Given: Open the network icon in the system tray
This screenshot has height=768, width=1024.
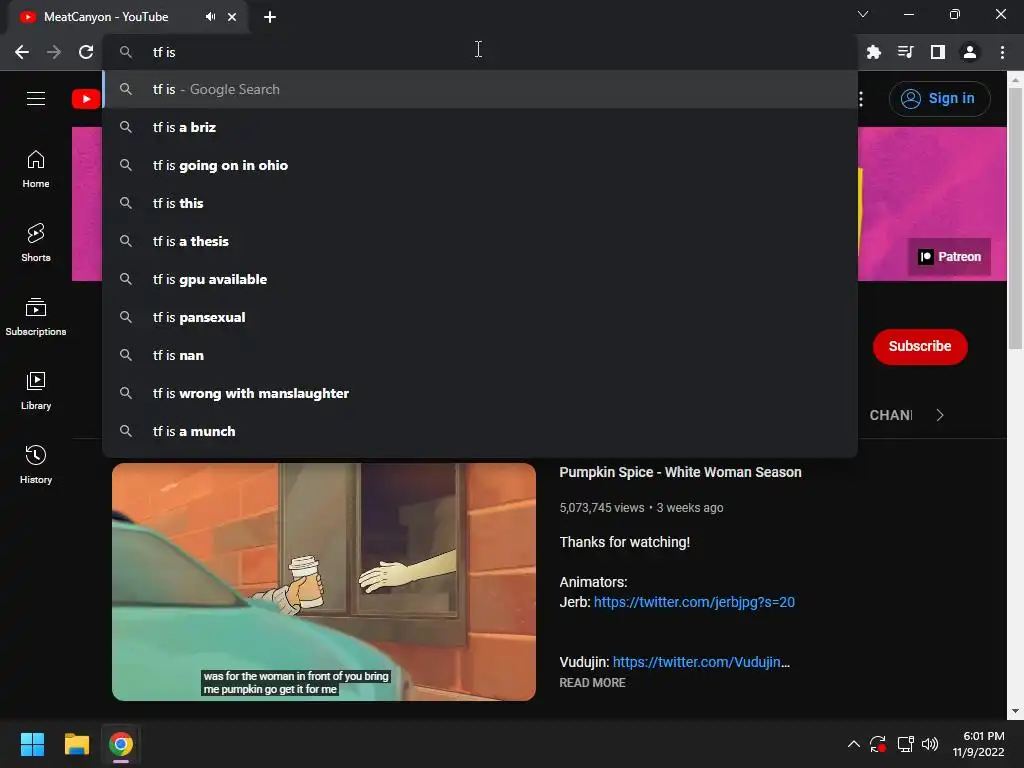Looking at the screenshot, I should click(905, 744).
